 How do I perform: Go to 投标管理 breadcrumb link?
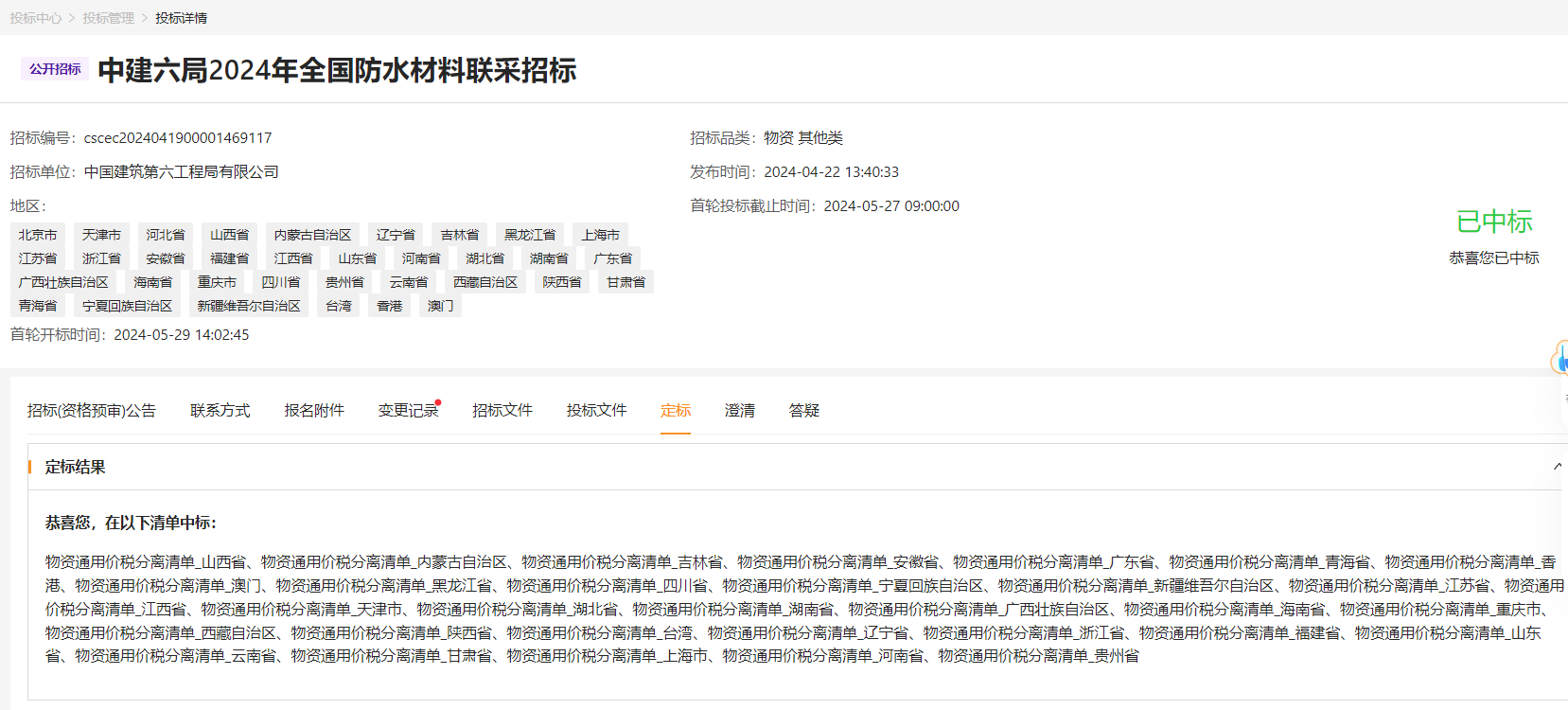(109, 18)
